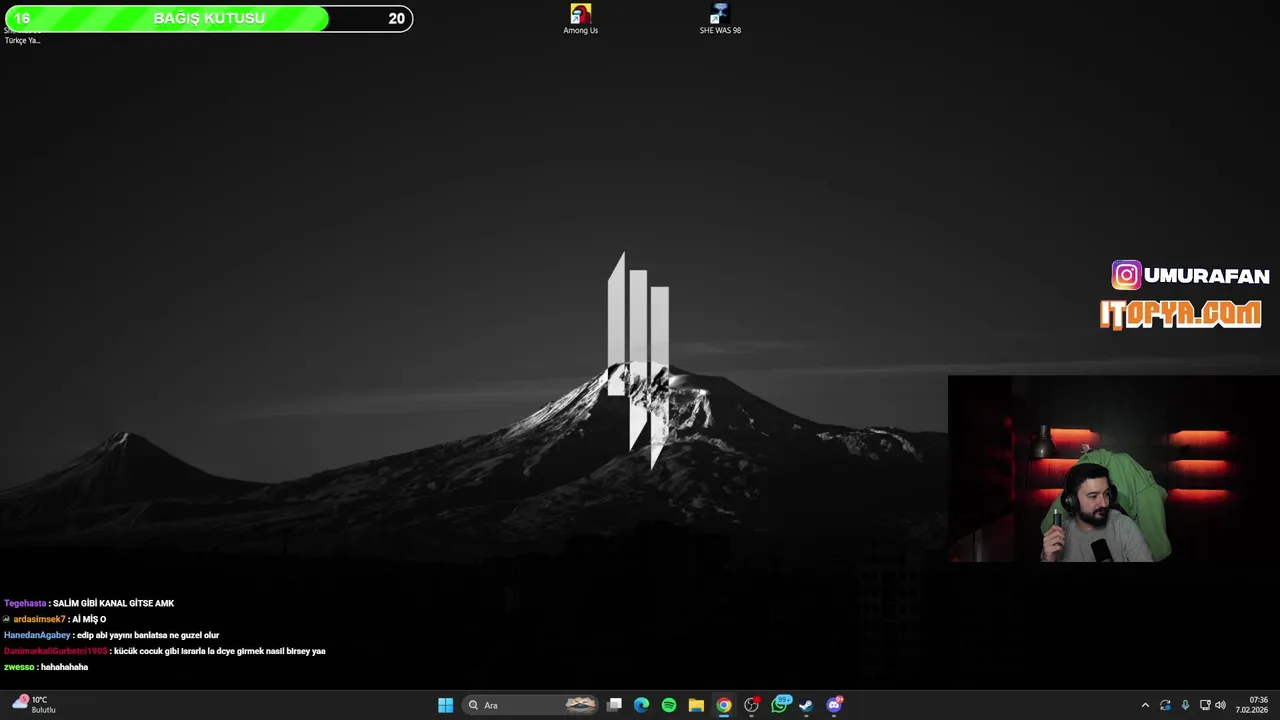The width and height of the screenshot is (1280, 720).
Task: Expand the hidden system tray icons chevron
Action: tap(1145, 705)
